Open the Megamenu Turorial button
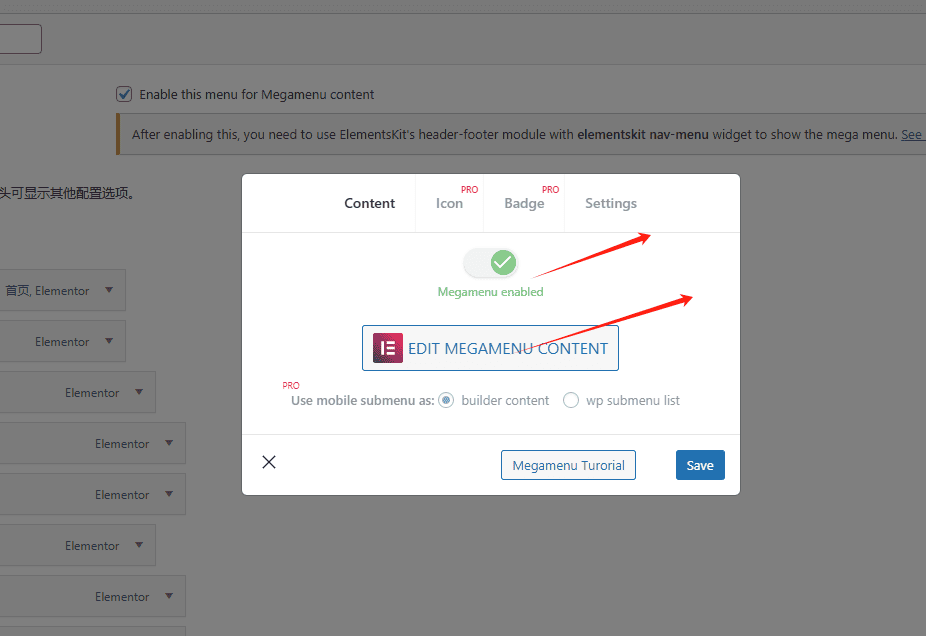 (568, 465)
